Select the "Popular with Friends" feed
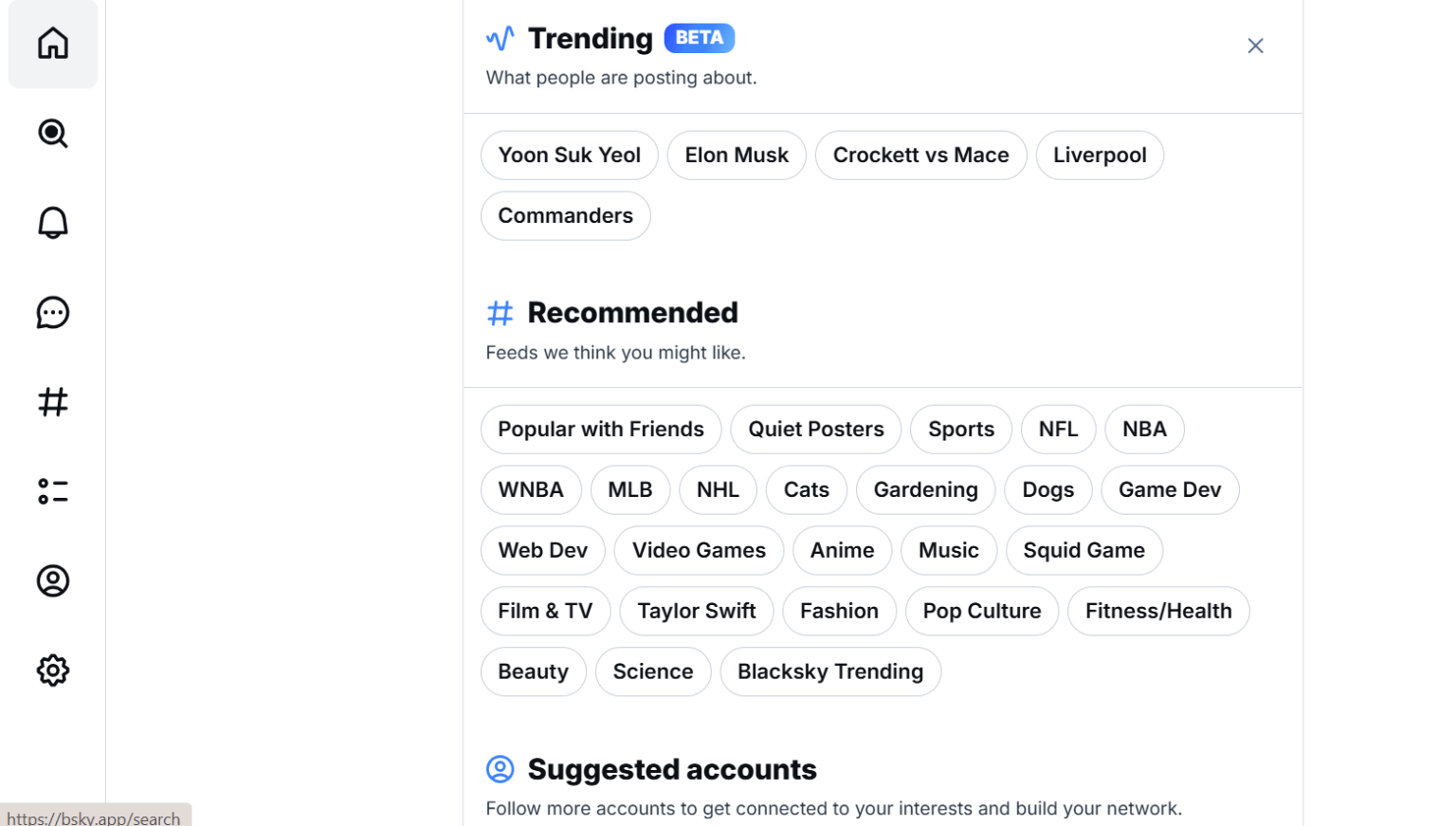This screenshot has width=1456, height=826. 600,429
